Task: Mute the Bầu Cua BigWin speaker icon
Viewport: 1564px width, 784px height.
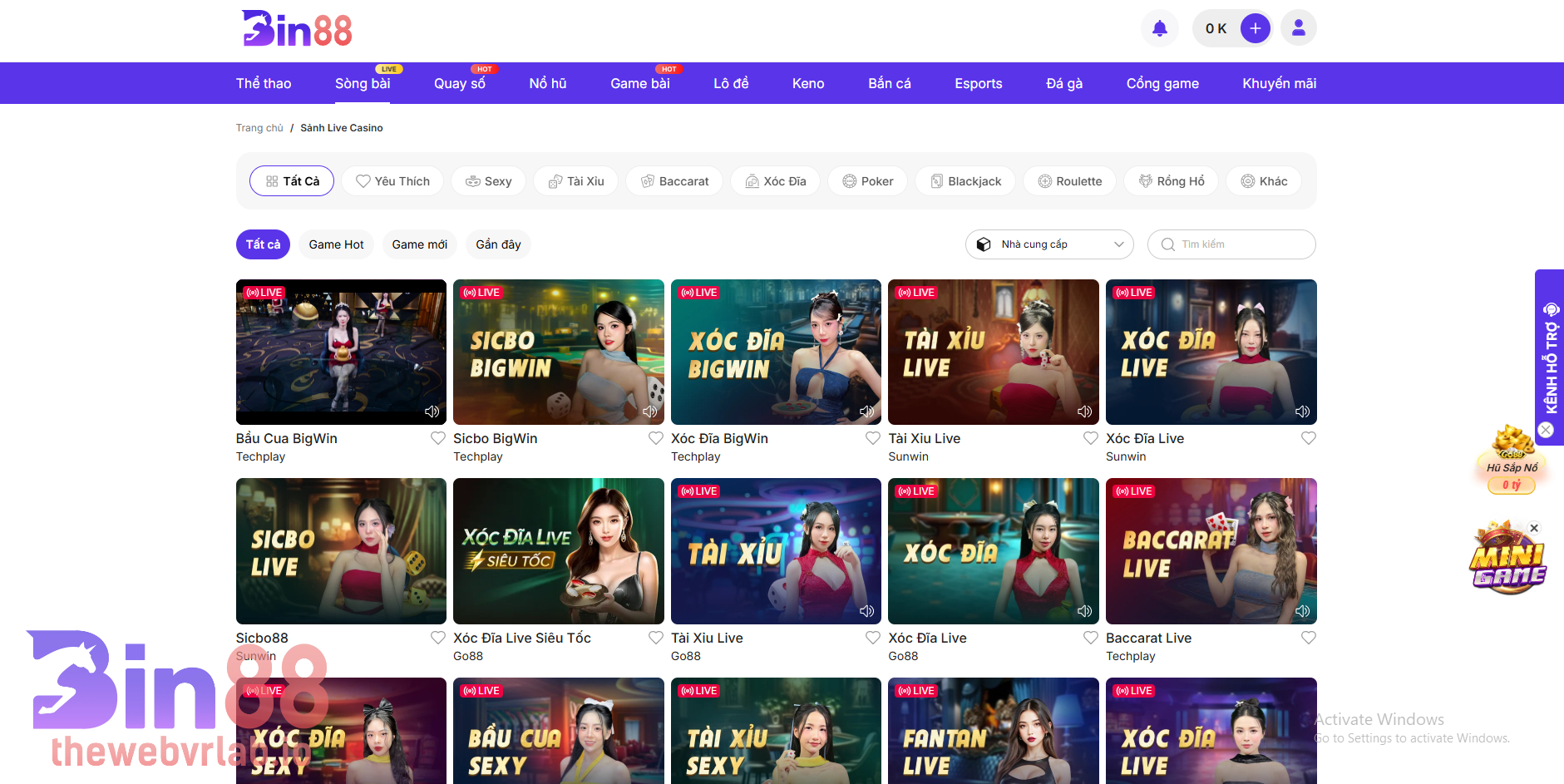Action: point(432,411)
